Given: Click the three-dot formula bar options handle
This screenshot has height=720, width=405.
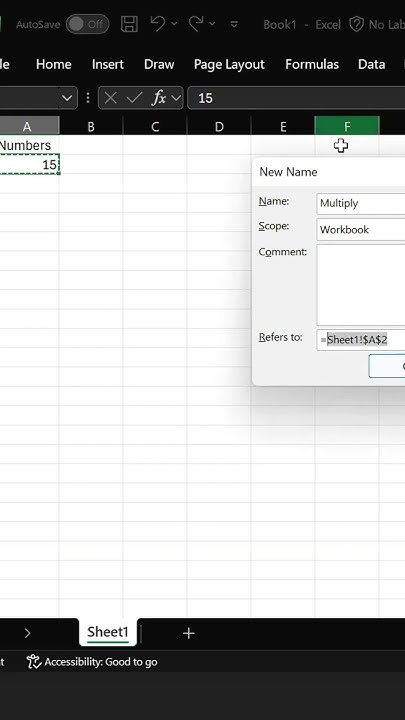Looking at the screenshot, I should (87, 98).
